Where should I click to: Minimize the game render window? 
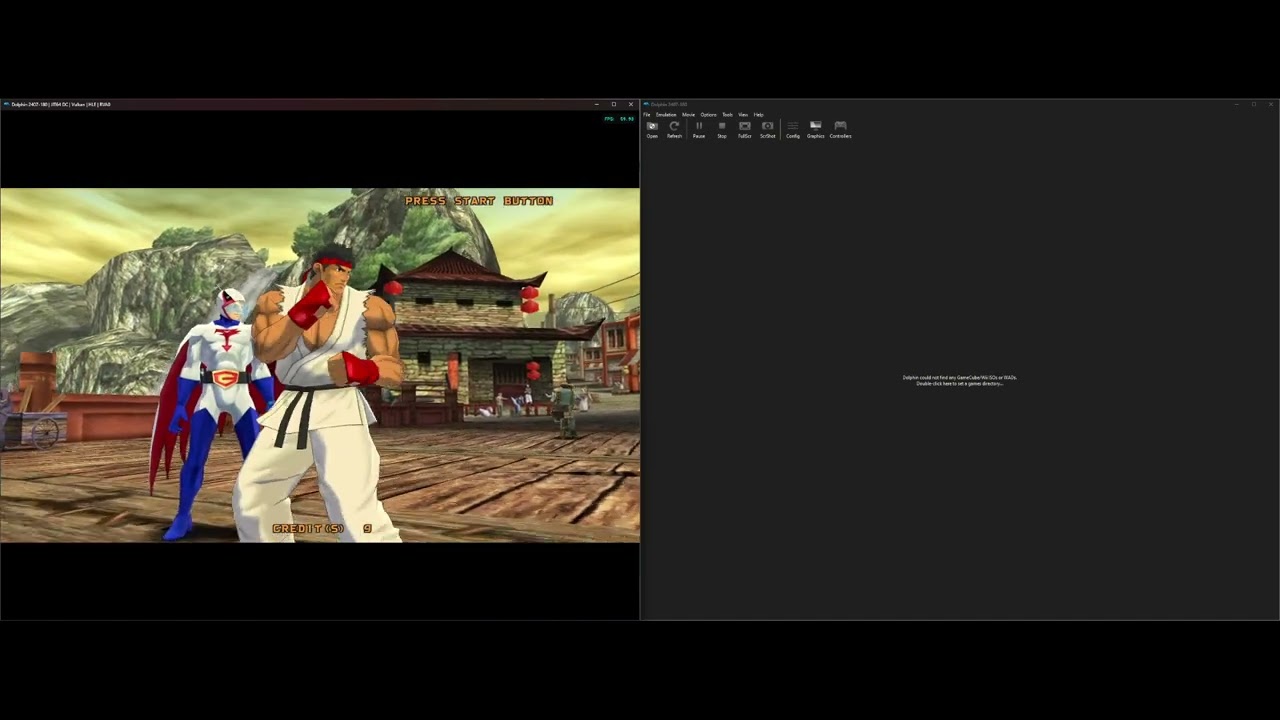597,104
